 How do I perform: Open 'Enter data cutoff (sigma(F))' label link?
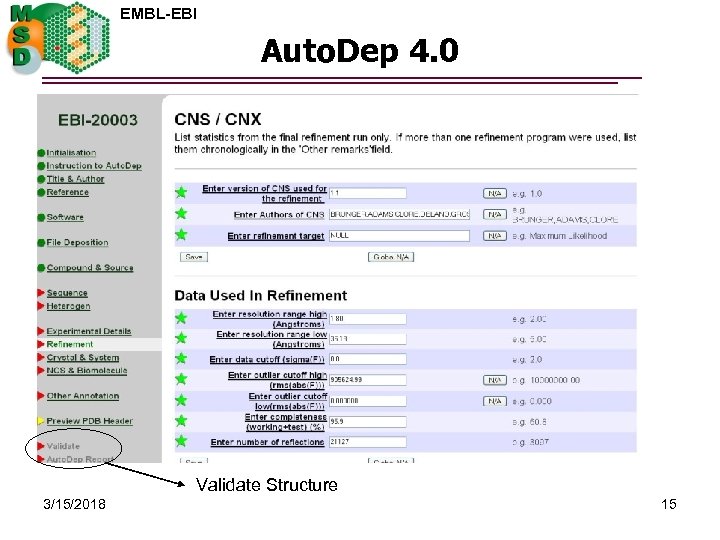tap(267, 360)
